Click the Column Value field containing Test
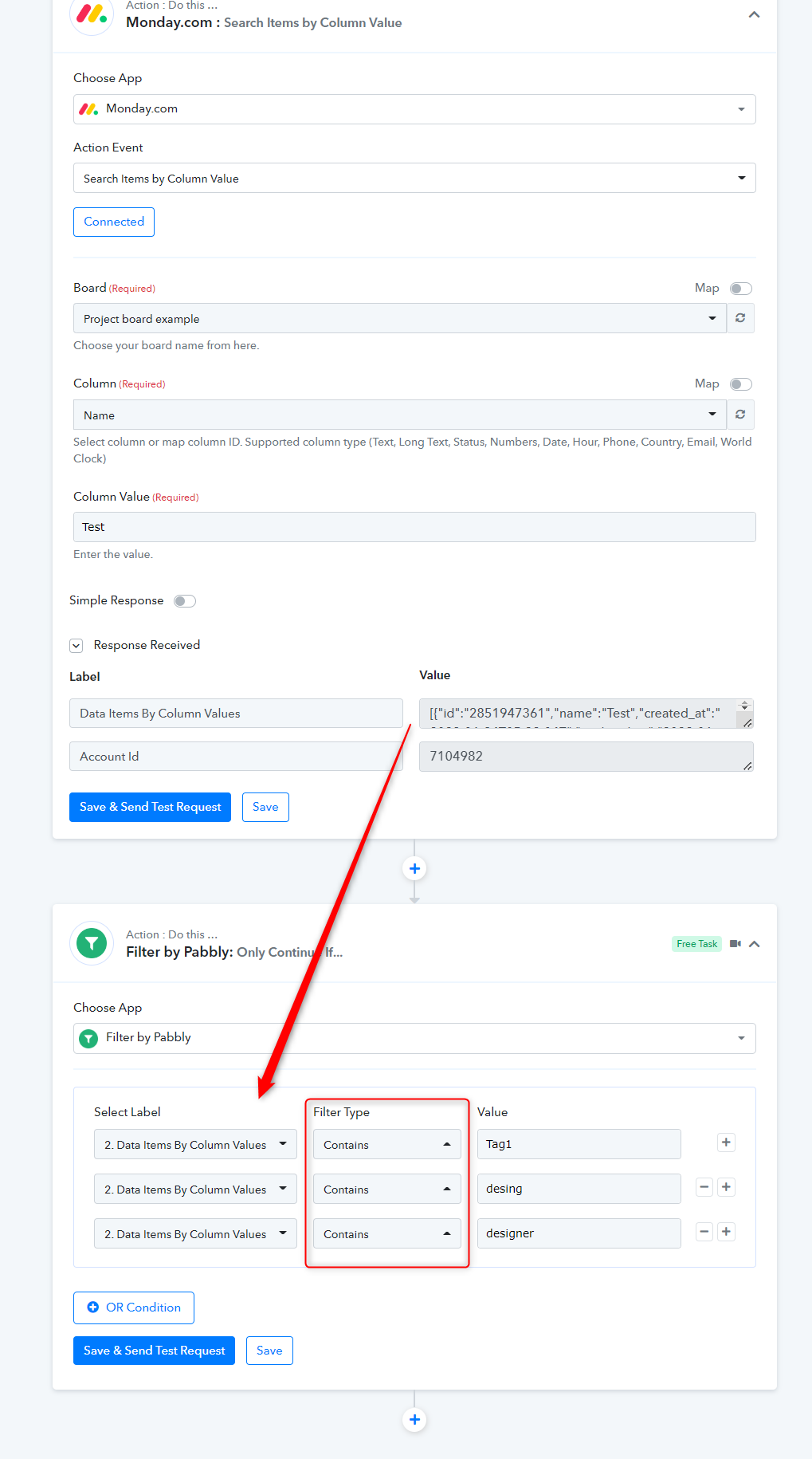Image resolution: width=812 pixels, height=1459 pixels. click(x=414, y=527)
